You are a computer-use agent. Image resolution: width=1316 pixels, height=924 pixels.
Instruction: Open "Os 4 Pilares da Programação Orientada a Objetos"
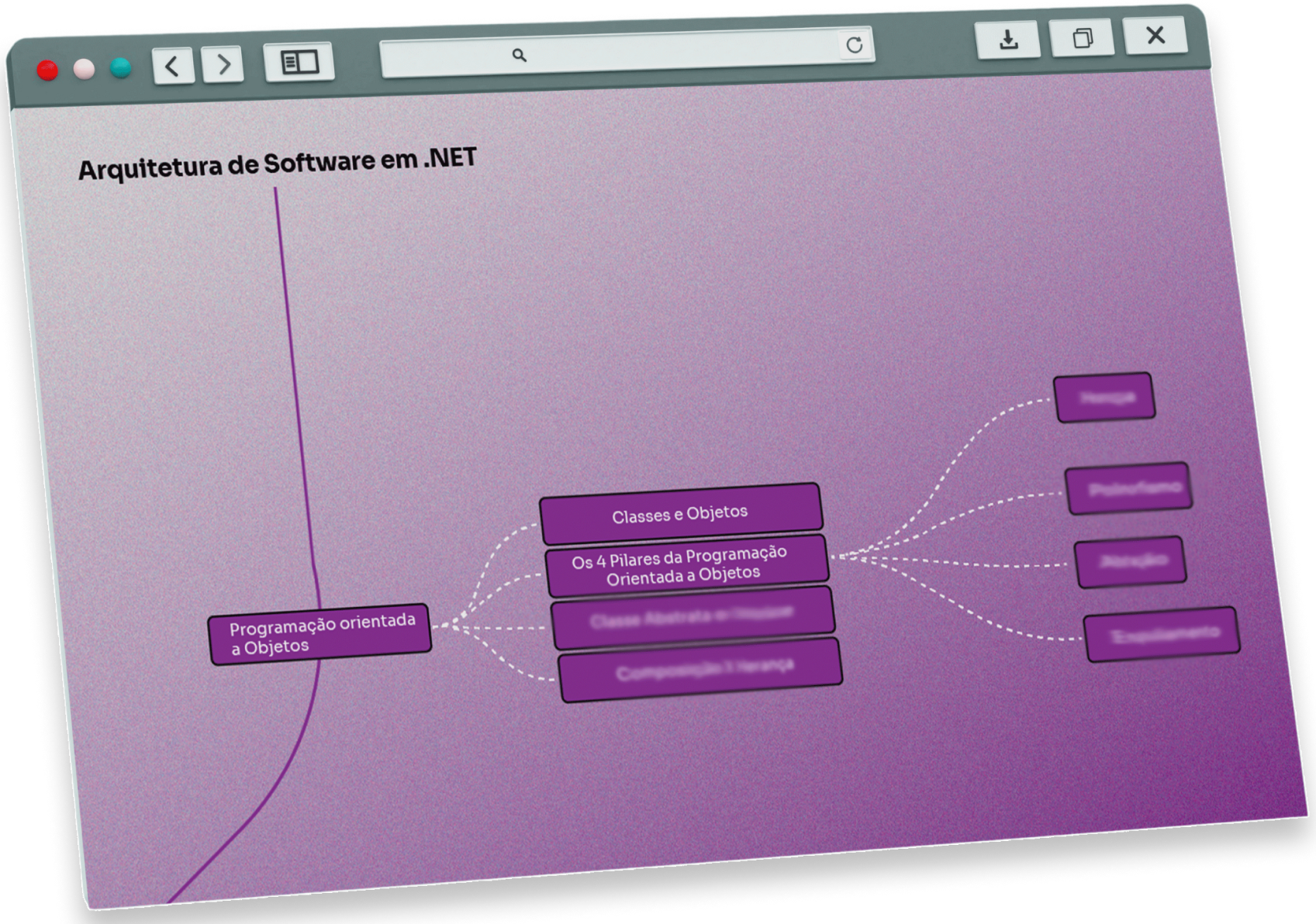pos(687,565)
